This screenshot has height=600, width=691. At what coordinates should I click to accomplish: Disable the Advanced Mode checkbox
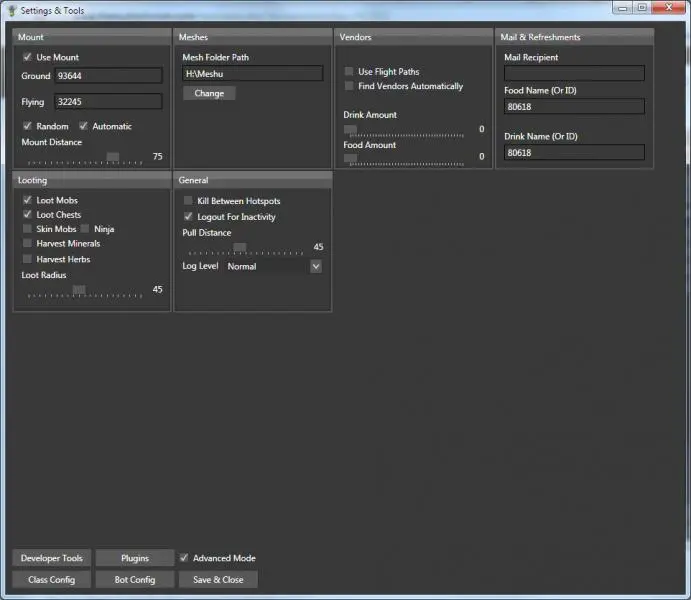click(184, 558)
